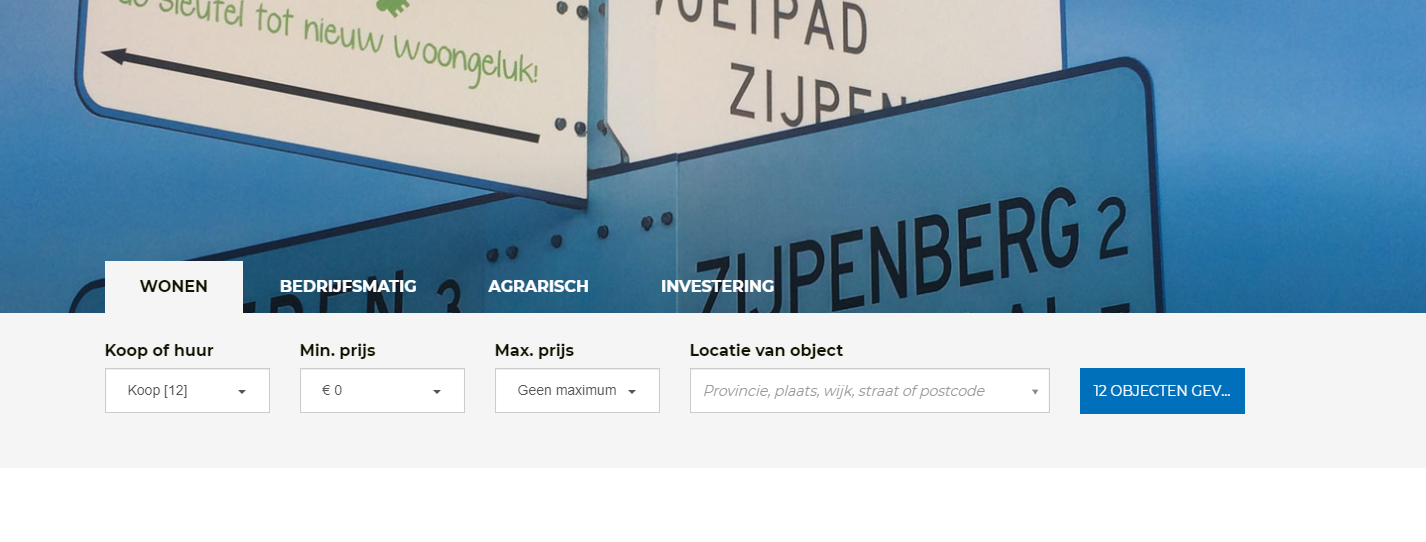Go to the INVESTERING tab
The image size is (1426, 542).
pos(717,287)
